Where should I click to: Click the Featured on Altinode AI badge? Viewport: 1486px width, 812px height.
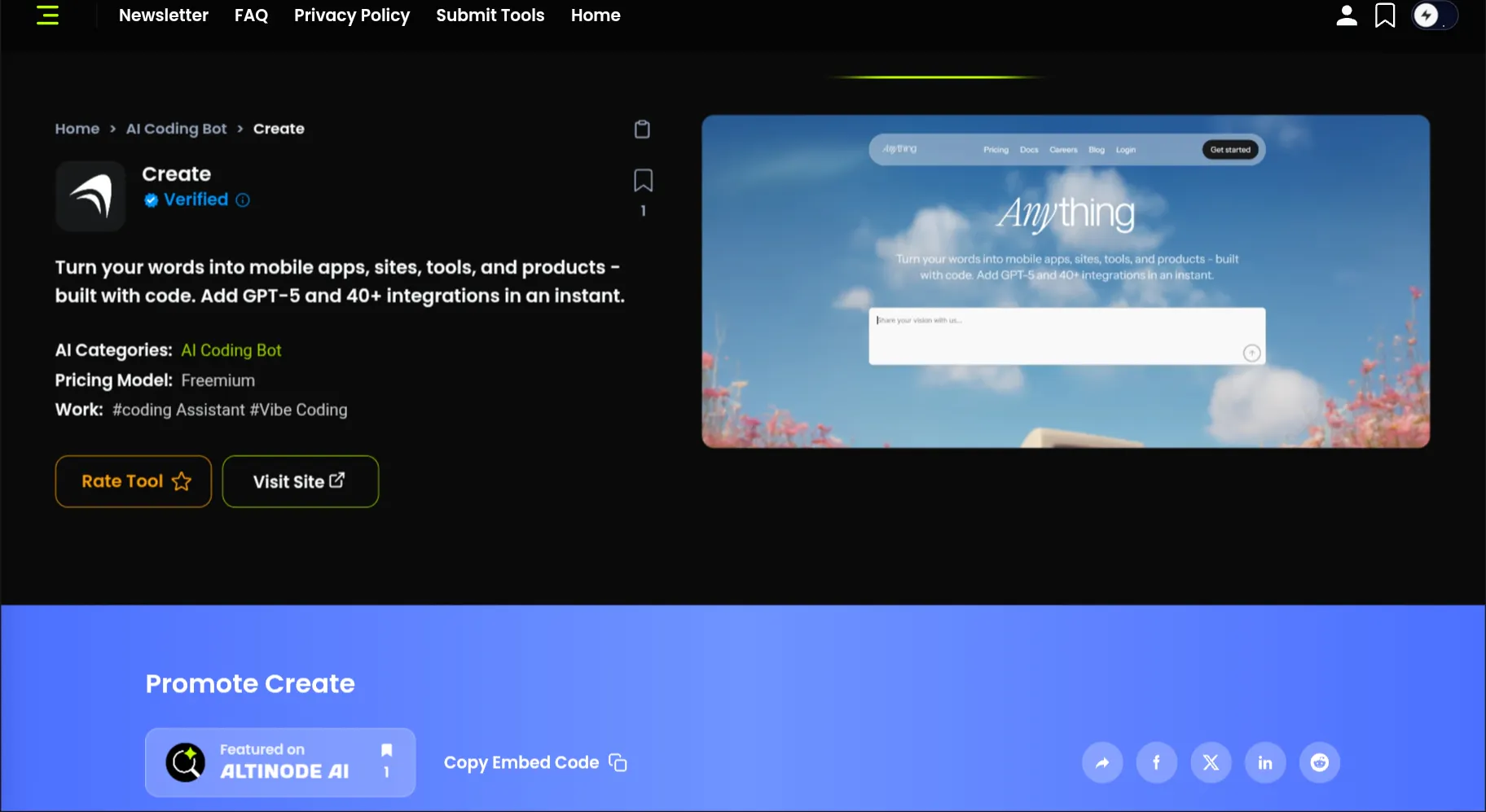pyautogui.click(x=280, y=762)
